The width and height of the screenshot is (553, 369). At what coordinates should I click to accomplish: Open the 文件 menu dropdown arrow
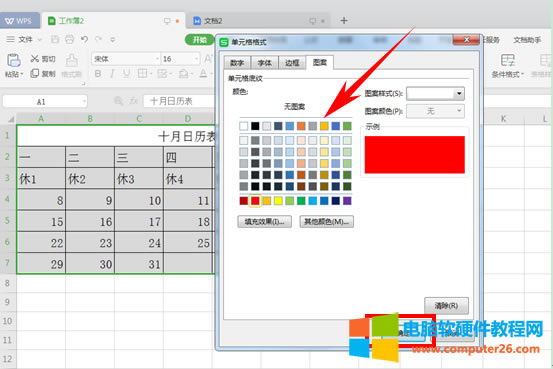click(x=40, y=40)
